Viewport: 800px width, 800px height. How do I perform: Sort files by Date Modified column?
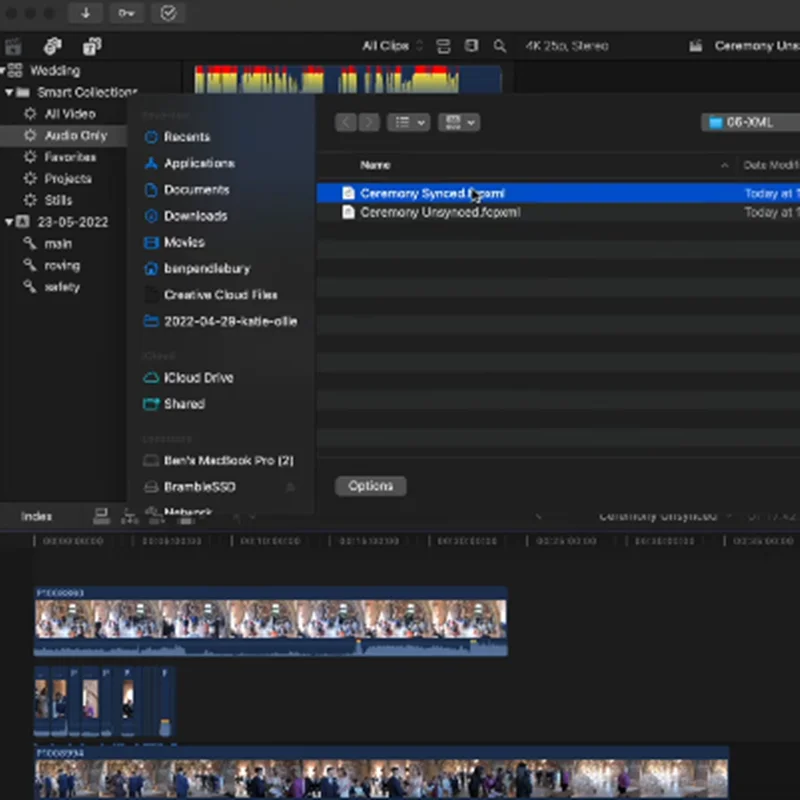tap(771, 165)
